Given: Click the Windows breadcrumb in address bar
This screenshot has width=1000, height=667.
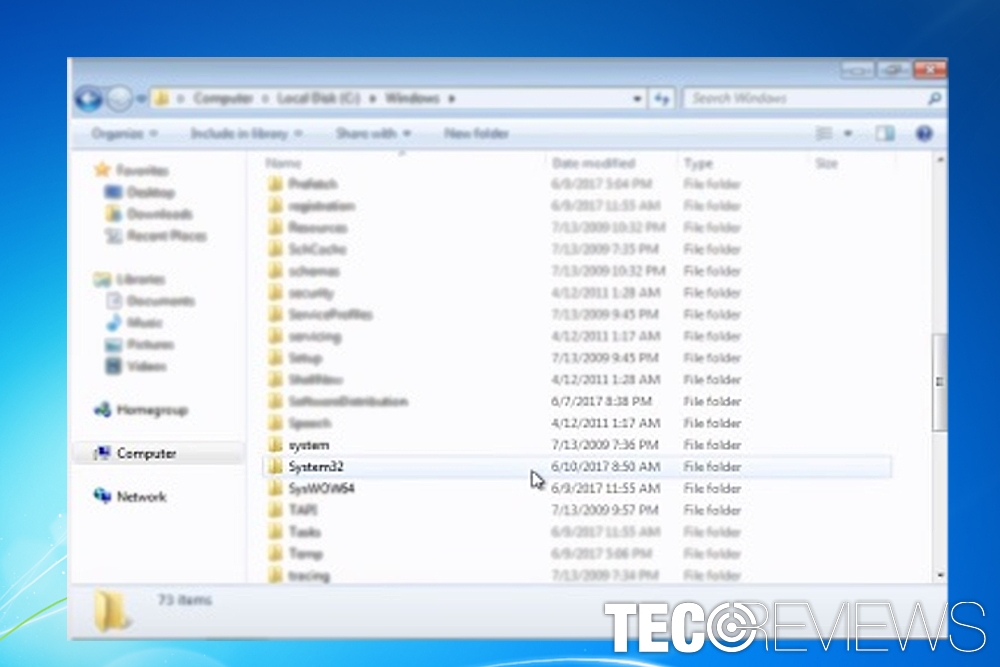Looking at the screenshot, I should point(413,98).
